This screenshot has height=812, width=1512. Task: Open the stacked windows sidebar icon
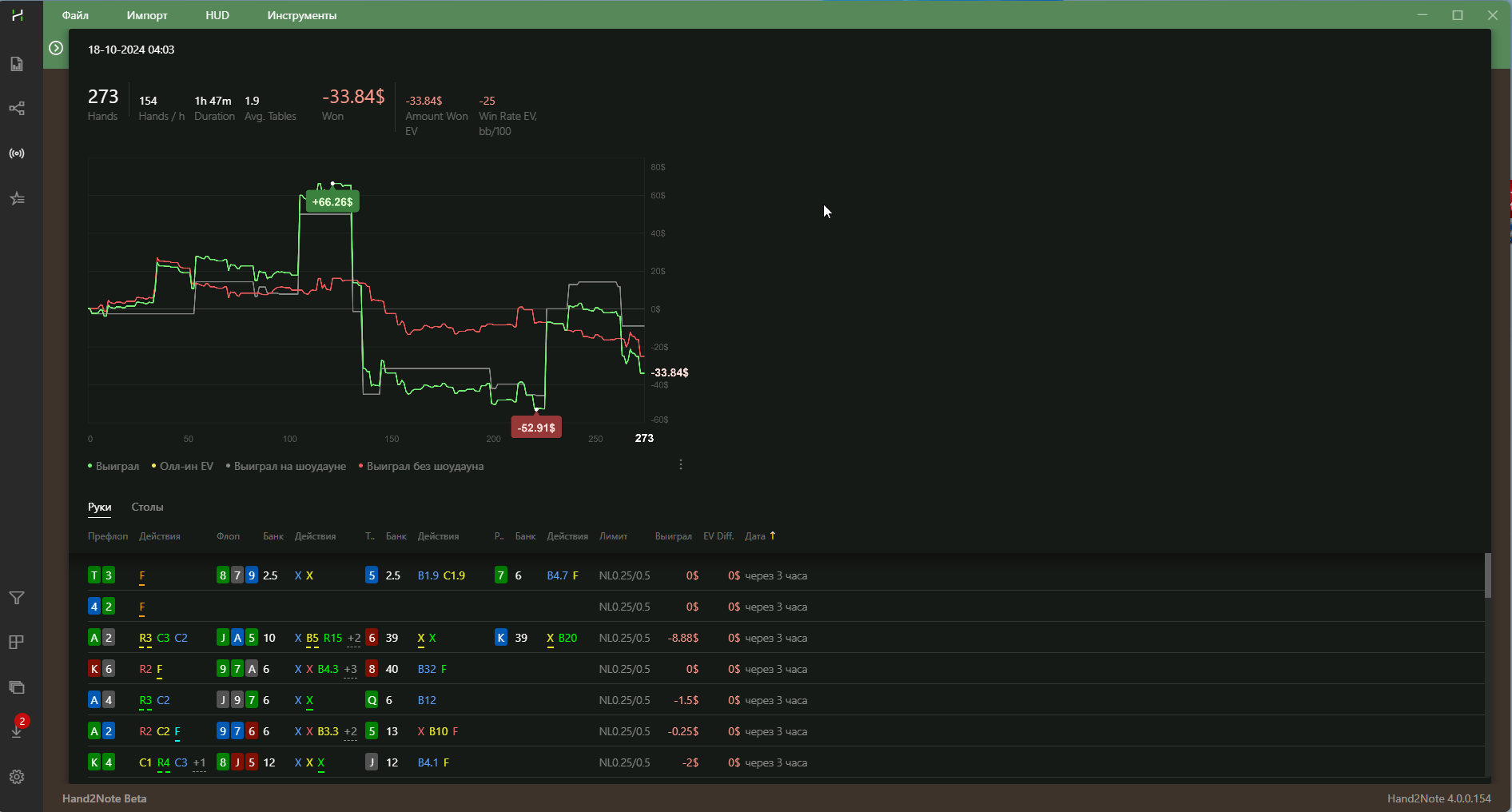tap(17, 687)
